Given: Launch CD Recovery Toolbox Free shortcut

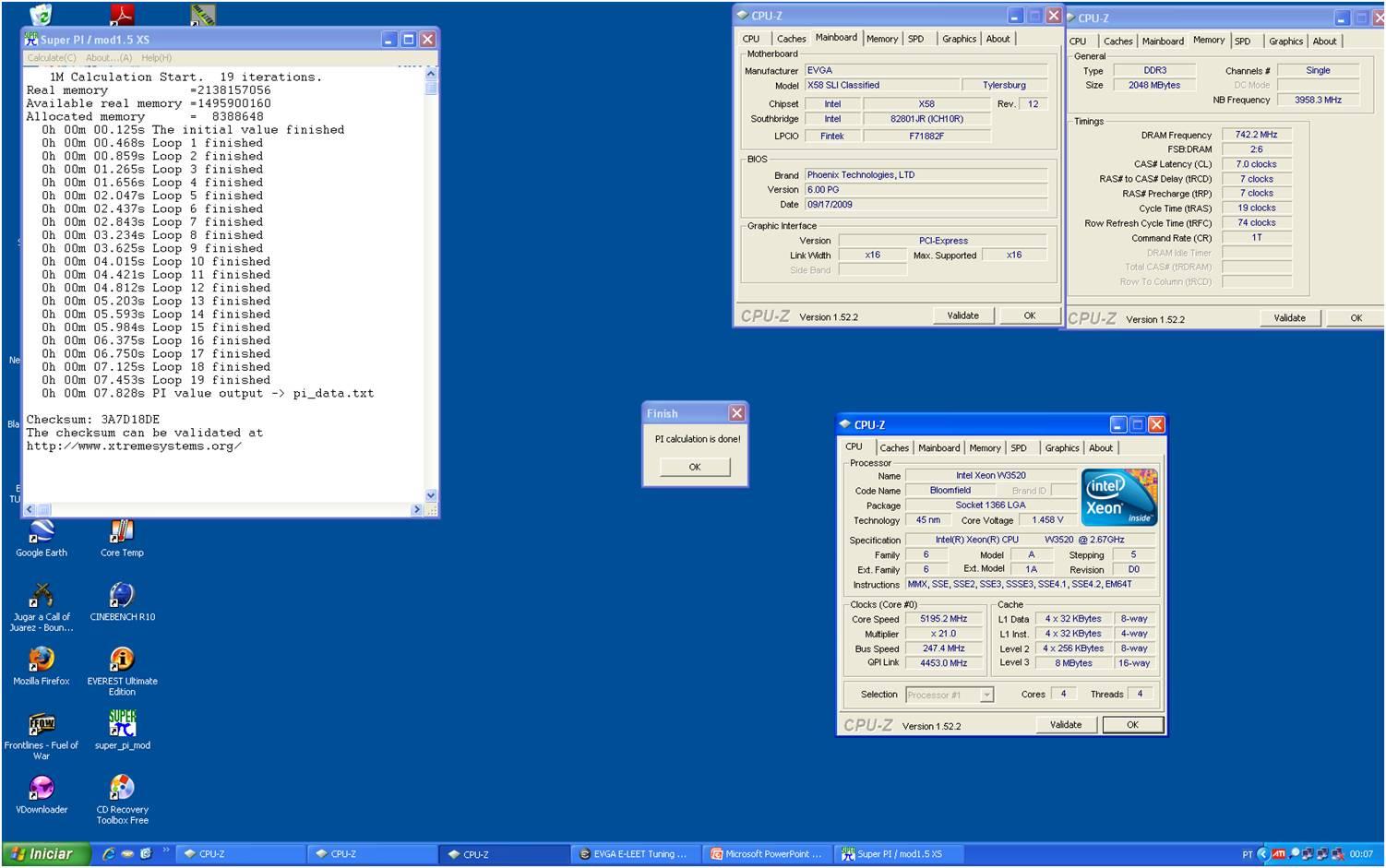Looking at the screenshot, I should coord(122,799).
